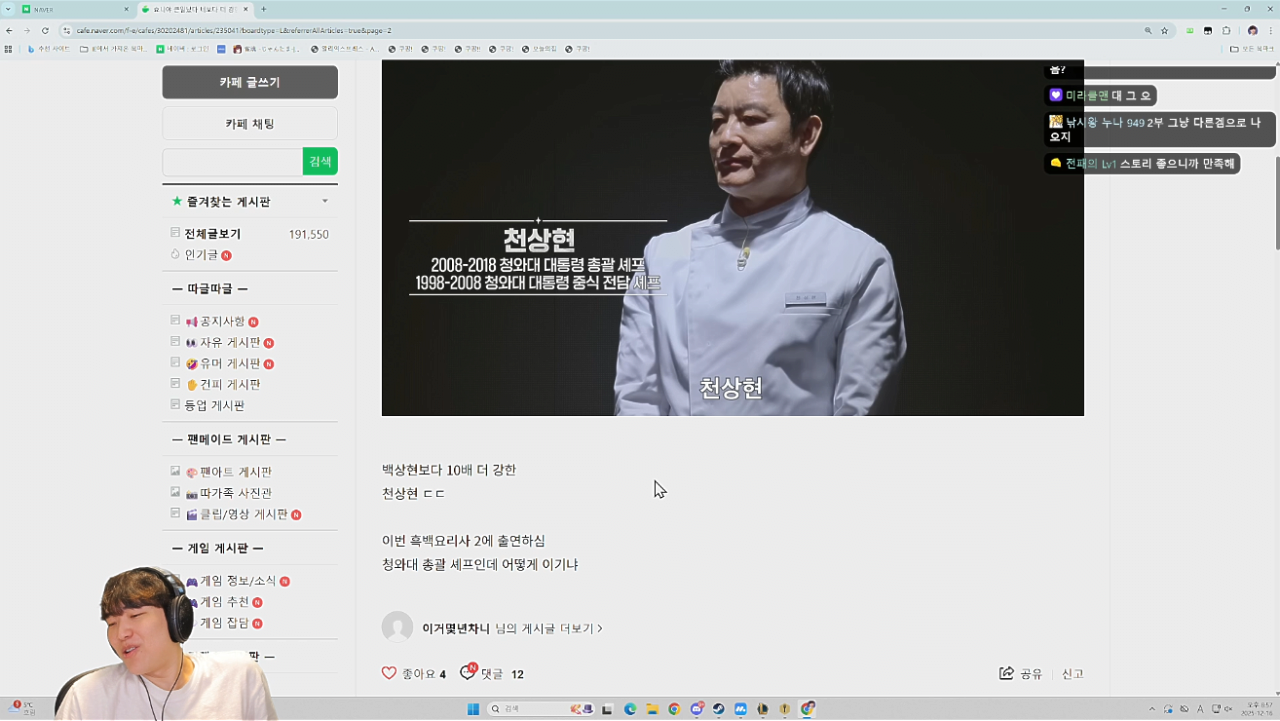The image size is (1280, 721).
Task: Open the Windows Start menu
Action: 473,709
